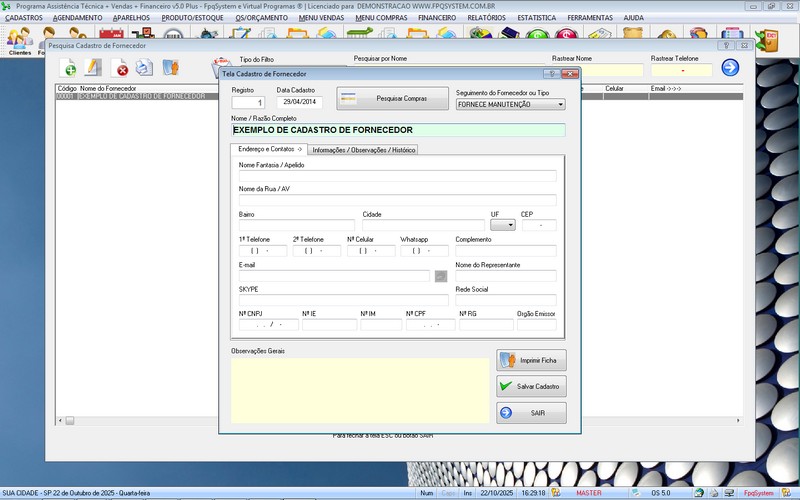The height and width of the screenshot is (500, 800).
Task: Click the exit door icon in main toolbar
Action: [x=769, y=41]
